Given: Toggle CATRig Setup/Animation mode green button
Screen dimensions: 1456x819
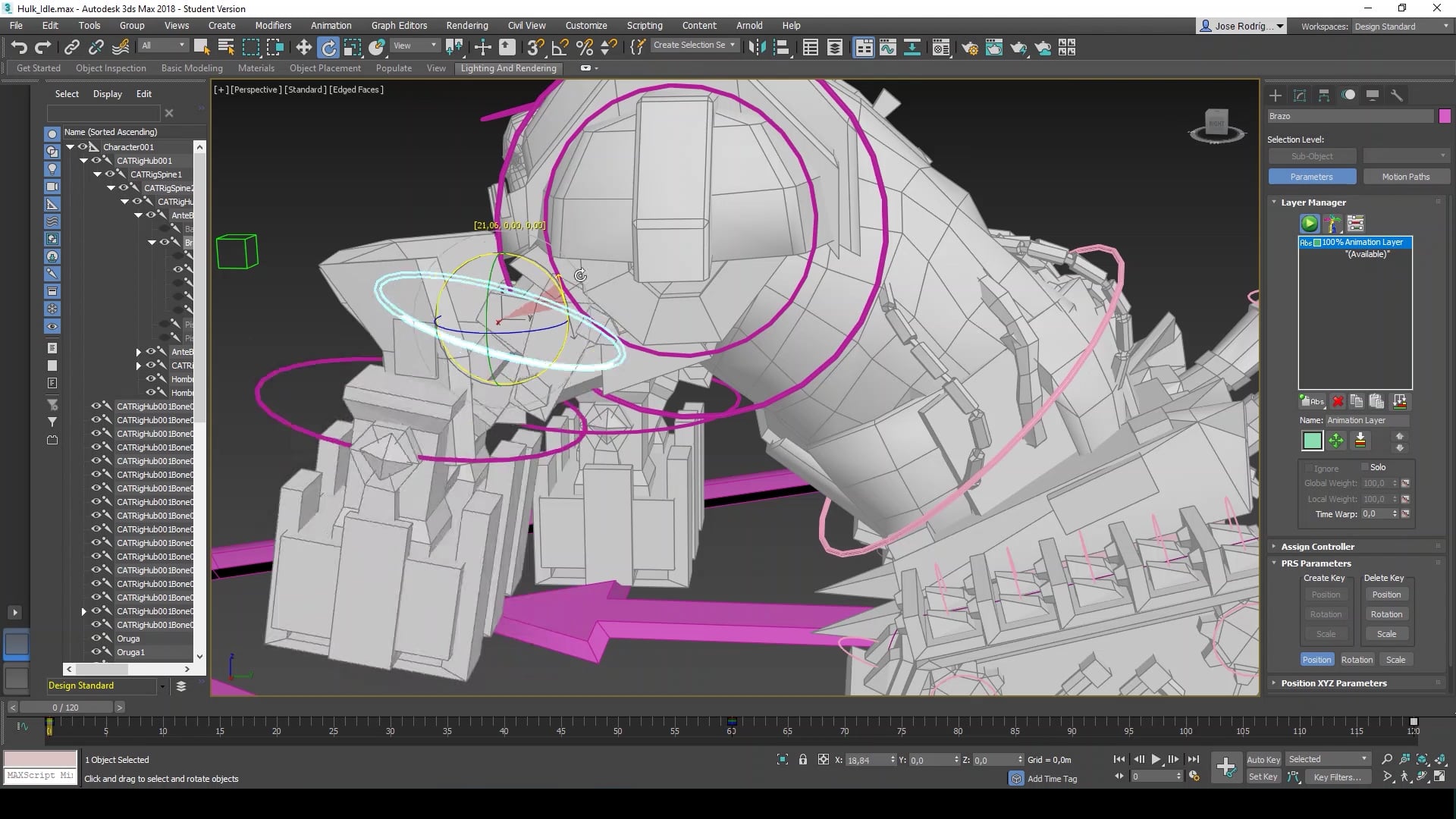Looking at the screenshot, I should point(1309,223).
